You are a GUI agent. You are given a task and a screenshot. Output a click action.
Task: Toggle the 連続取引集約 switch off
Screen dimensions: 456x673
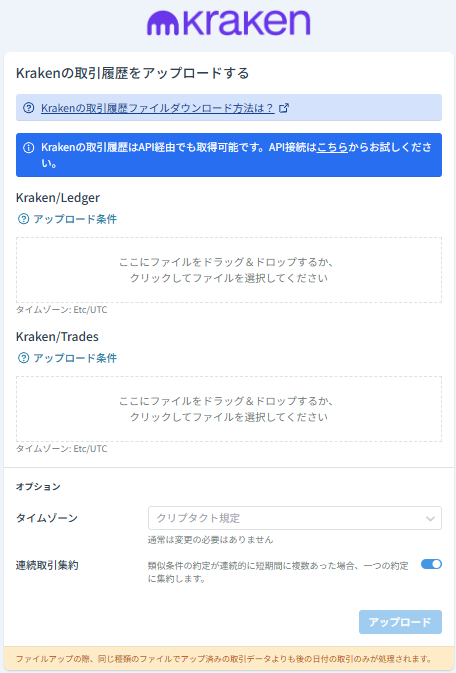(x=431, y=564)
